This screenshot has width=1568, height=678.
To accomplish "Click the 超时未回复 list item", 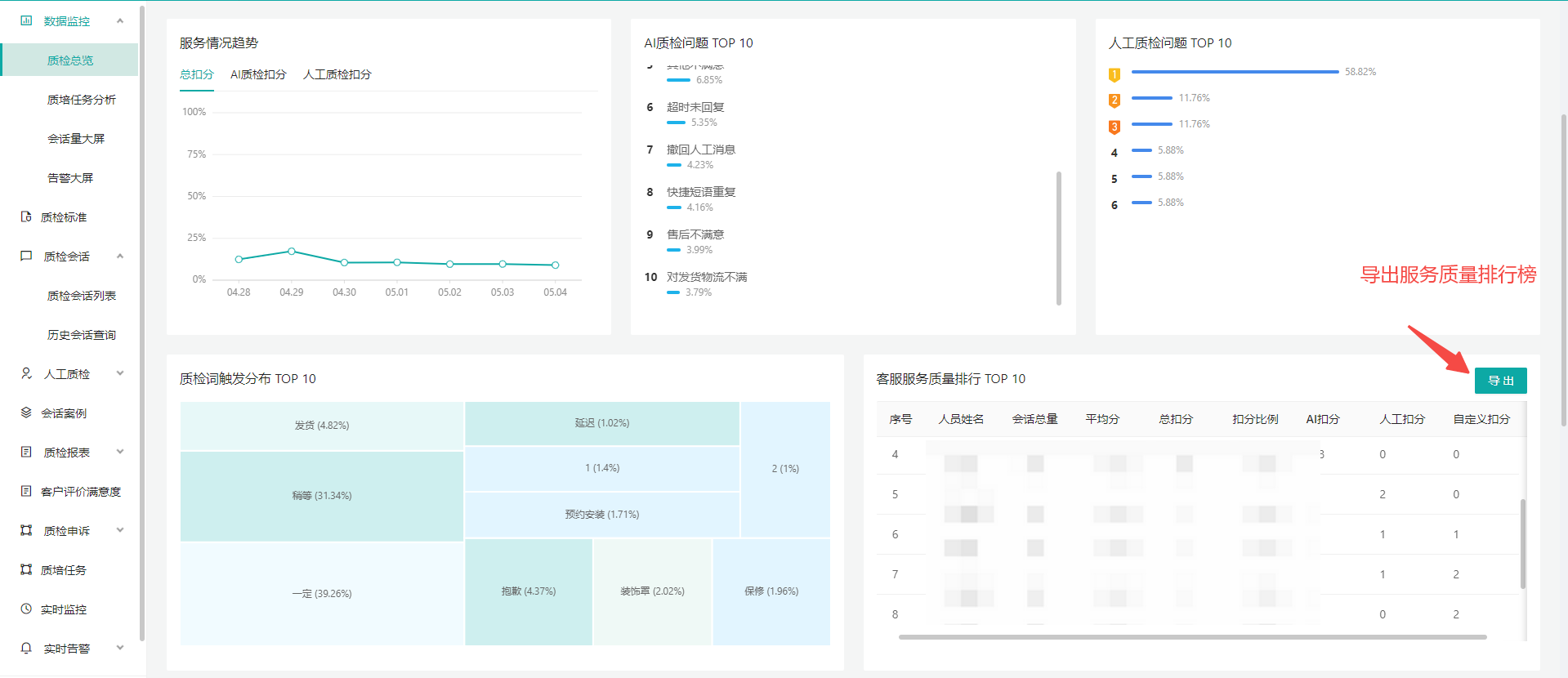I will pyautogui.click(x=695, y=107).
